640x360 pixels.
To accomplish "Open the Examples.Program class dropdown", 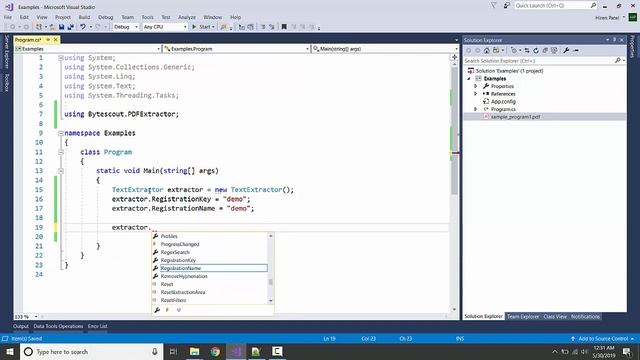I will pyautogui.click(x=237, y=49).
